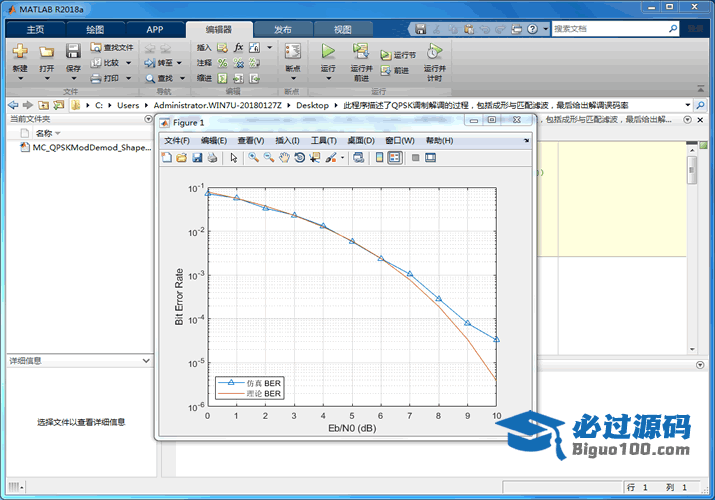Select the Pan hand tool in Figure 1
The width and height of the screenshot is (715, 500).
(284, 158)
